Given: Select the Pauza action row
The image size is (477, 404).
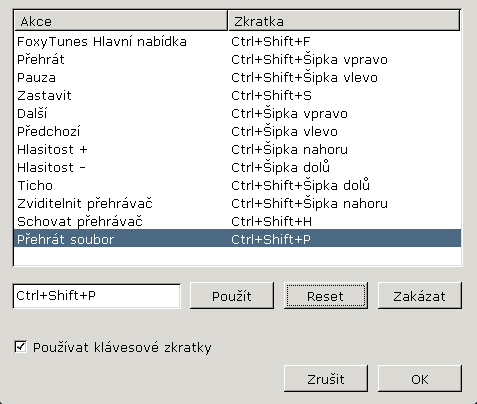Looking at the screenshot, I should click(237, 78).
